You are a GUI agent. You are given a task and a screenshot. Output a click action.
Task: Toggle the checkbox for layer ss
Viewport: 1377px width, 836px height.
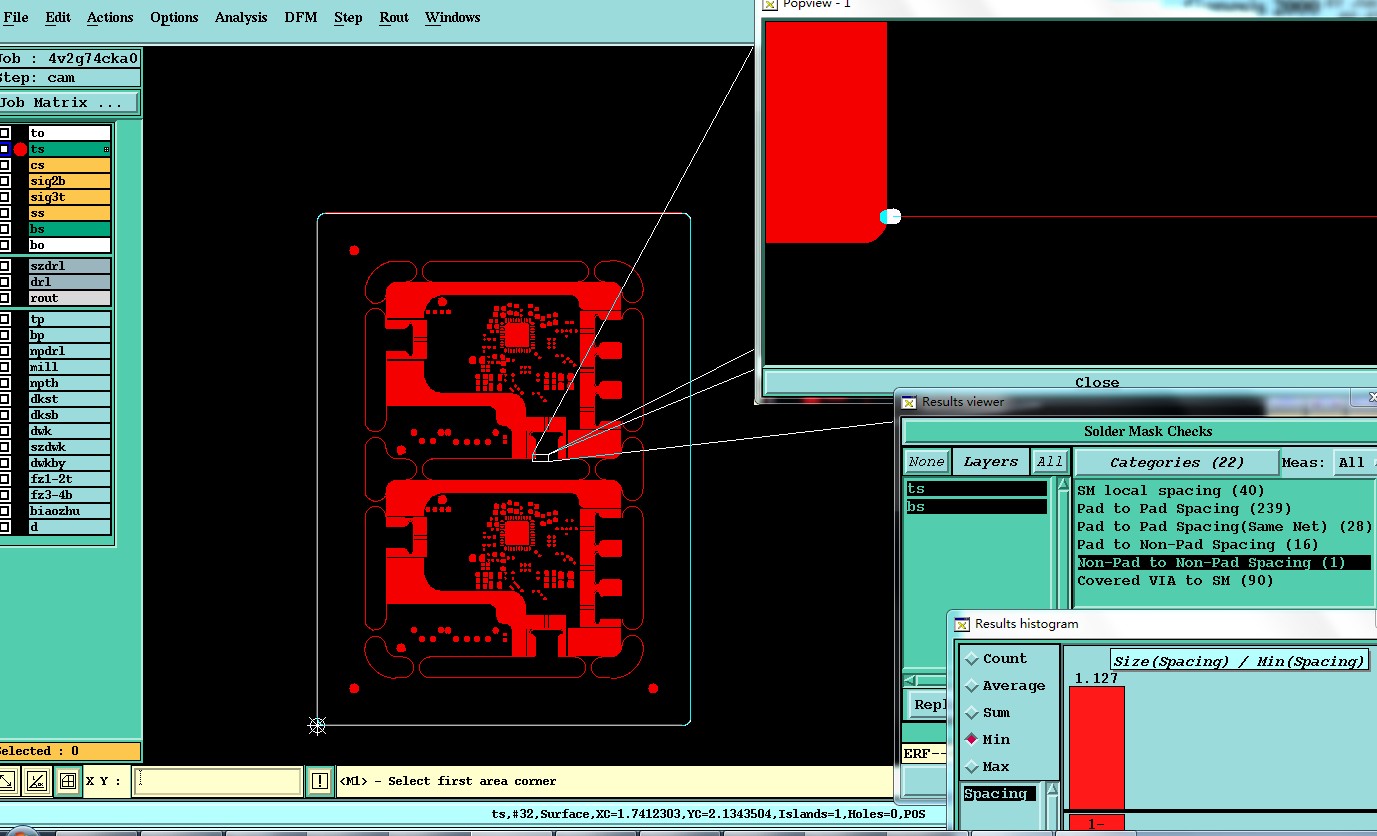[x=5, y=213]
